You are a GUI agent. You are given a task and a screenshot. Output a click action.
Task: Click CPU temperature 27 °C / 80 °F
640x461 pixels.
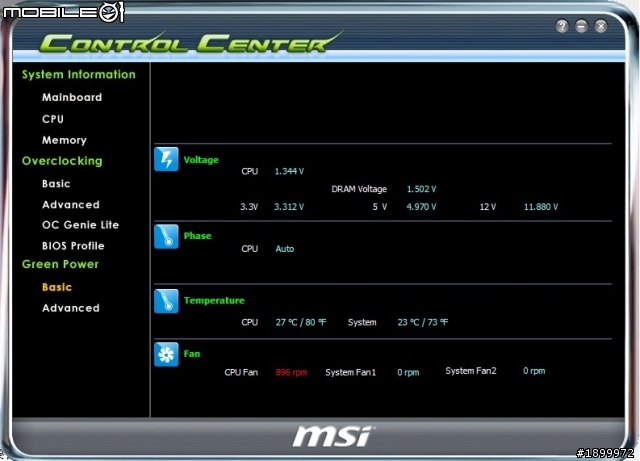point(301,322)
